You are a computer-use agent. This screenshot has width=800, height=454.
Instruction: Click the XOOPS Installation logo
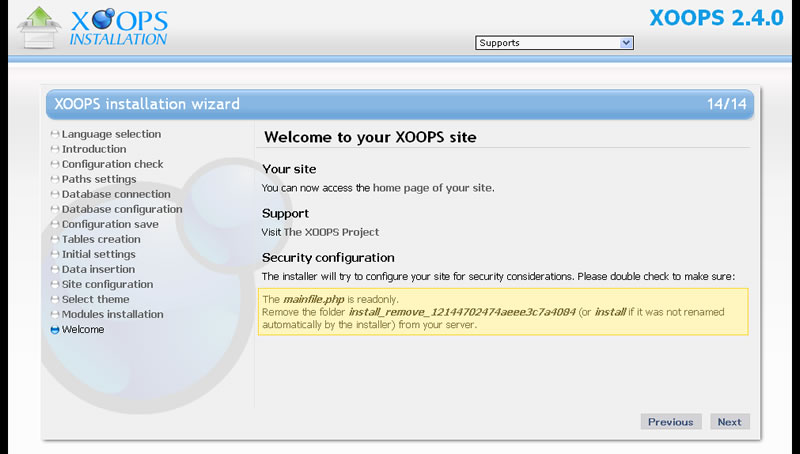click(x=92, y=28)
